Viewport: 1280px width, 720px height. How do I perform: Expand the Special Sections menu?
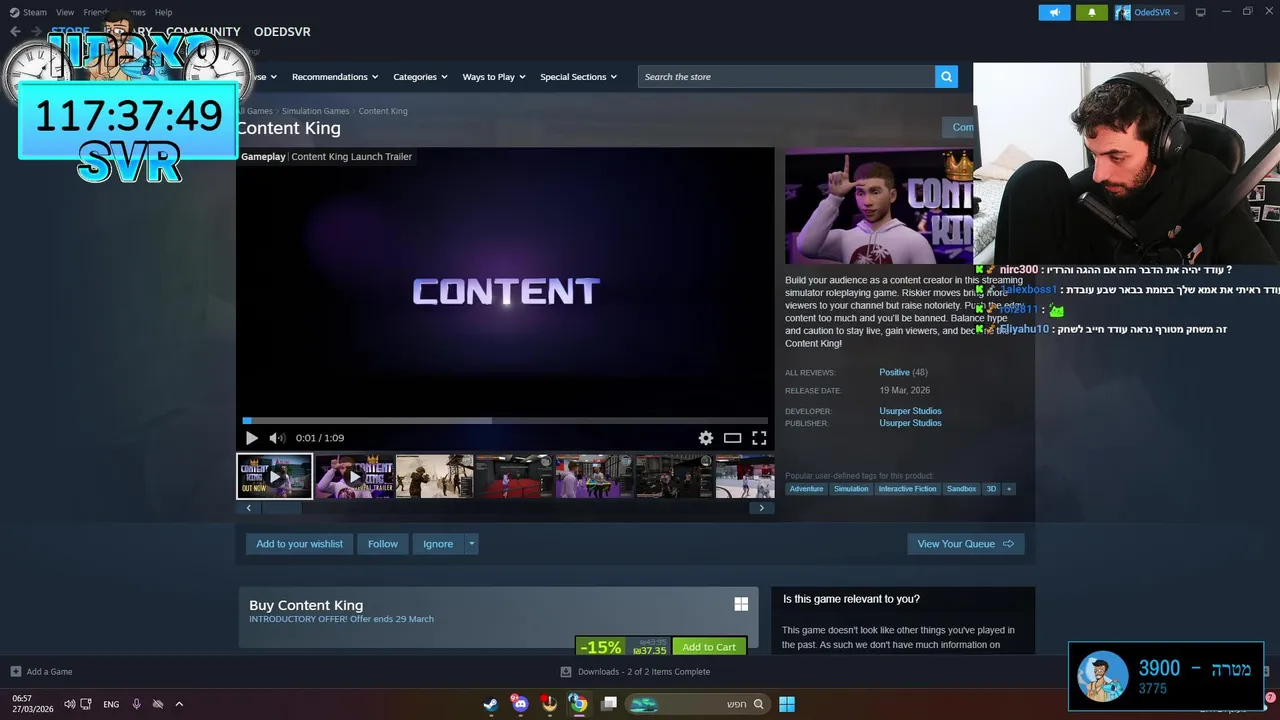[578, 77]
